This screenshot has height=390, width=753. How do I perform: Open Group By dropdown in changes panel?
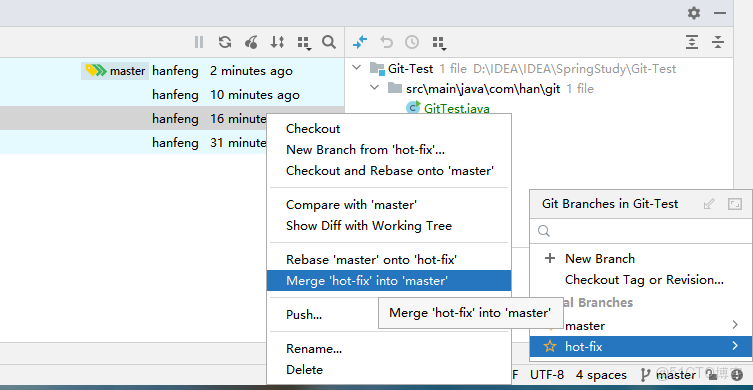pyautogui.click(x=439, y=43)
